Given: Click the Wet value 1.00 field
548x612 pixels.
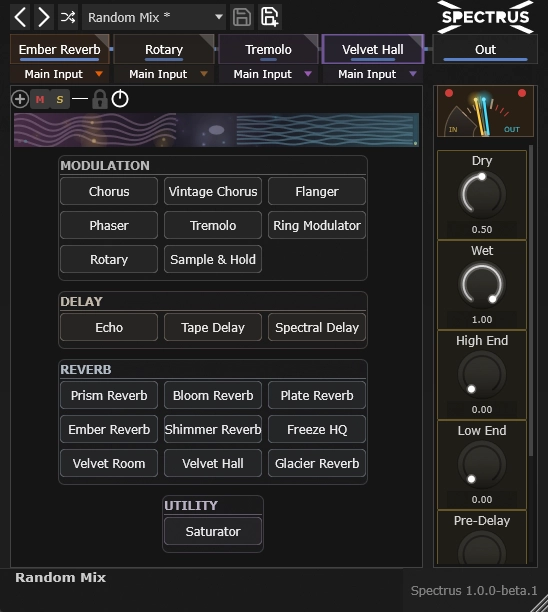Looking at the screenshot, I should click(x=482, y=320).
